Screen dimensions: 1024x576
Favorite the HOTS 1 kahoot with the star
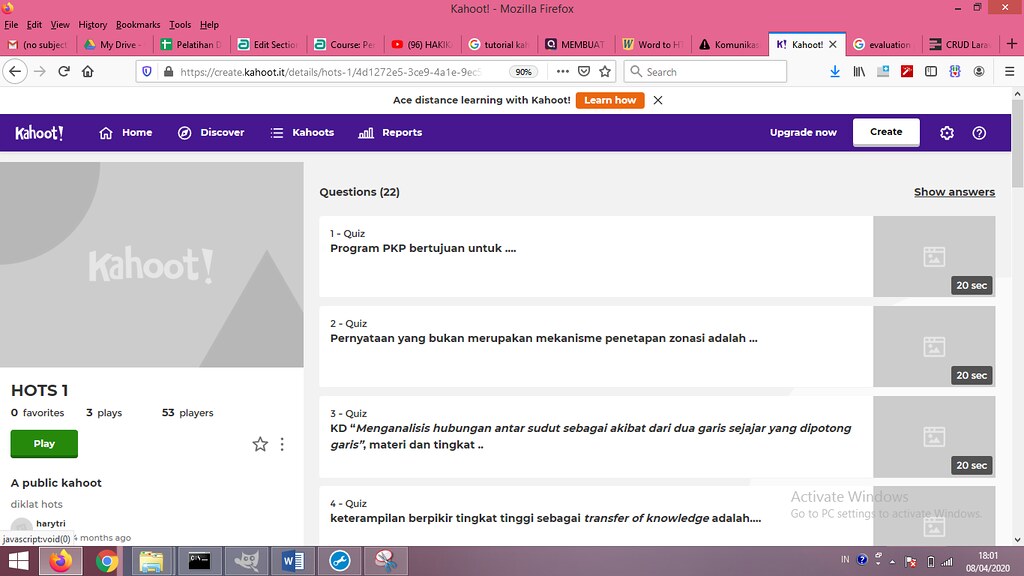tap(260, 444)
